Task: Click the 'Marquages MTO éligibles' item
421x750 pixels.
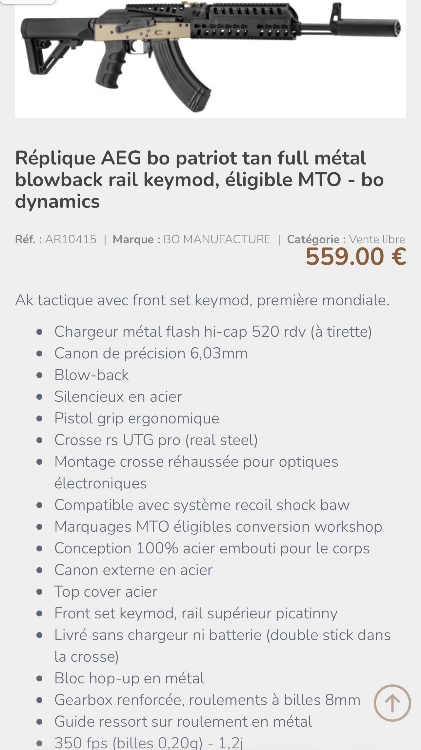Action: 218,527
